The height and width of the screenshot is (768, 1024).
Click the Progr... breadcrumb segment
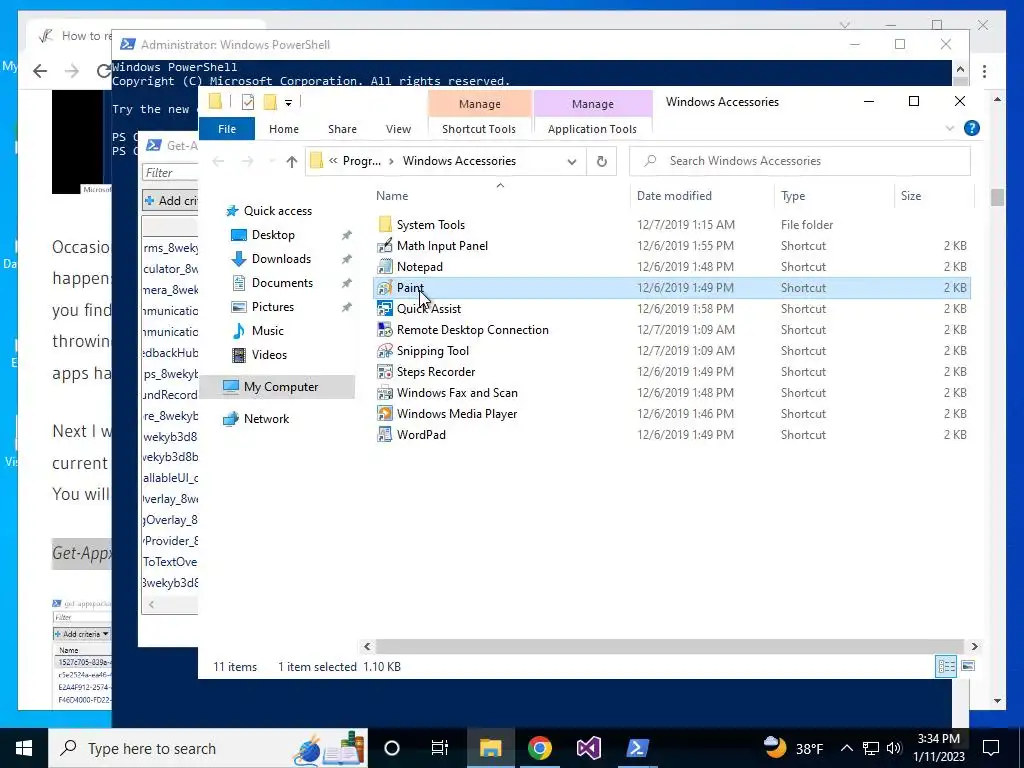(x=361, y=161)
